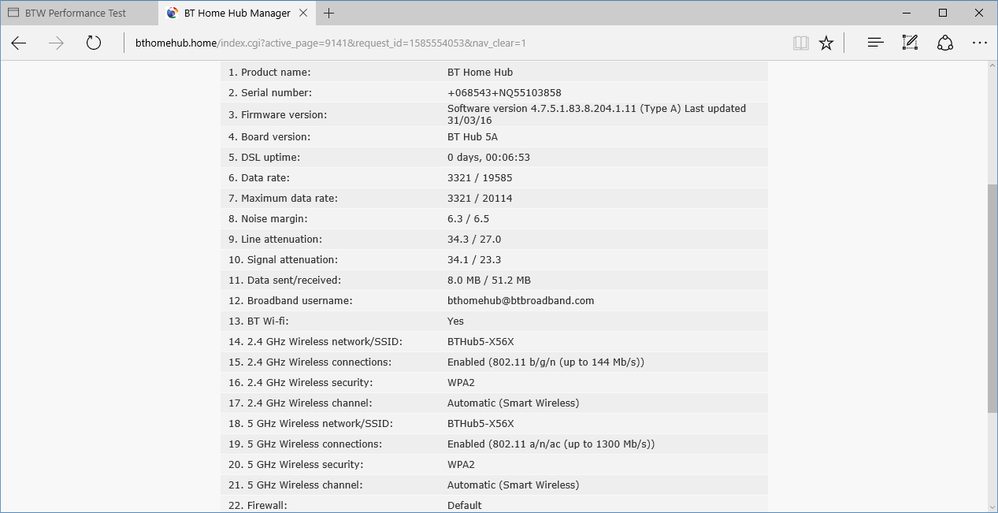The height and width of the screenshot is (513, 998).
Task: Open a new browser tab
Action: pos(328,13)
